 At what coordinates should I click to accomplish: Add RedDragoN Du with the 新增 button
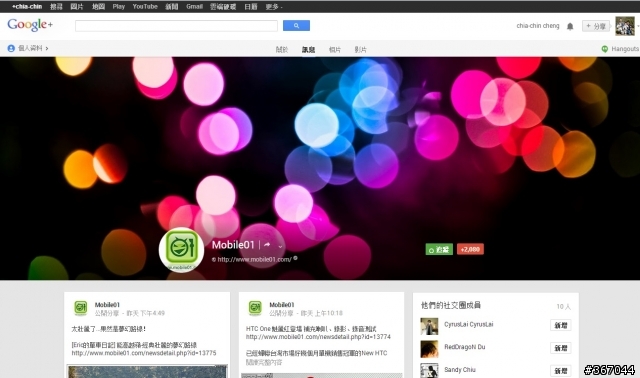click(x=560, y=348)
